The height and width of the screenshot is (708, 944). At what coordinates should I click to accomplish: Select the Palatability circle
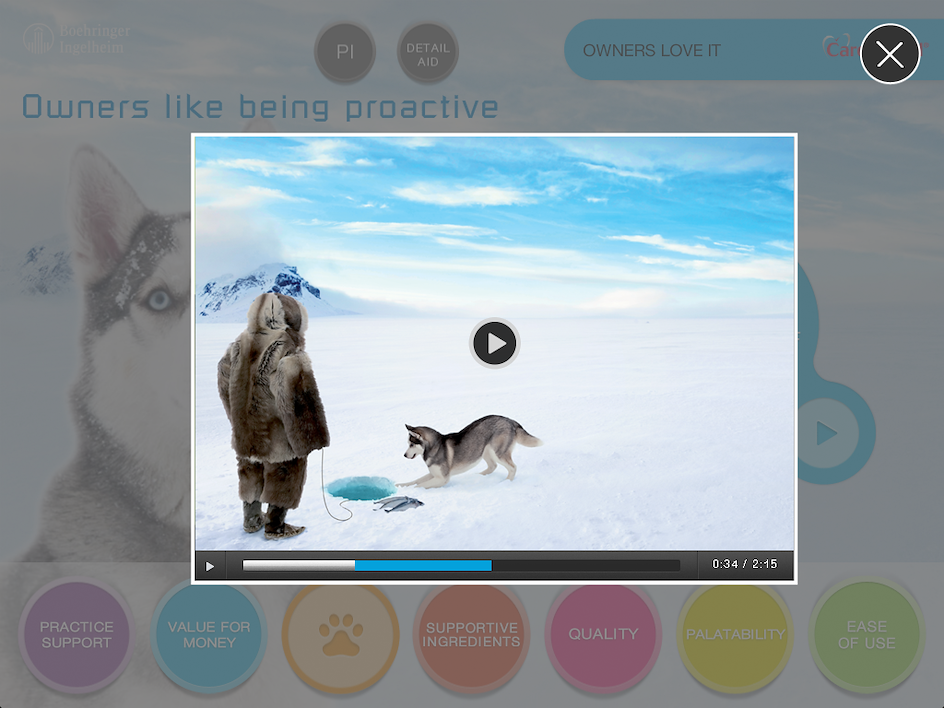[x=735, y=635]
